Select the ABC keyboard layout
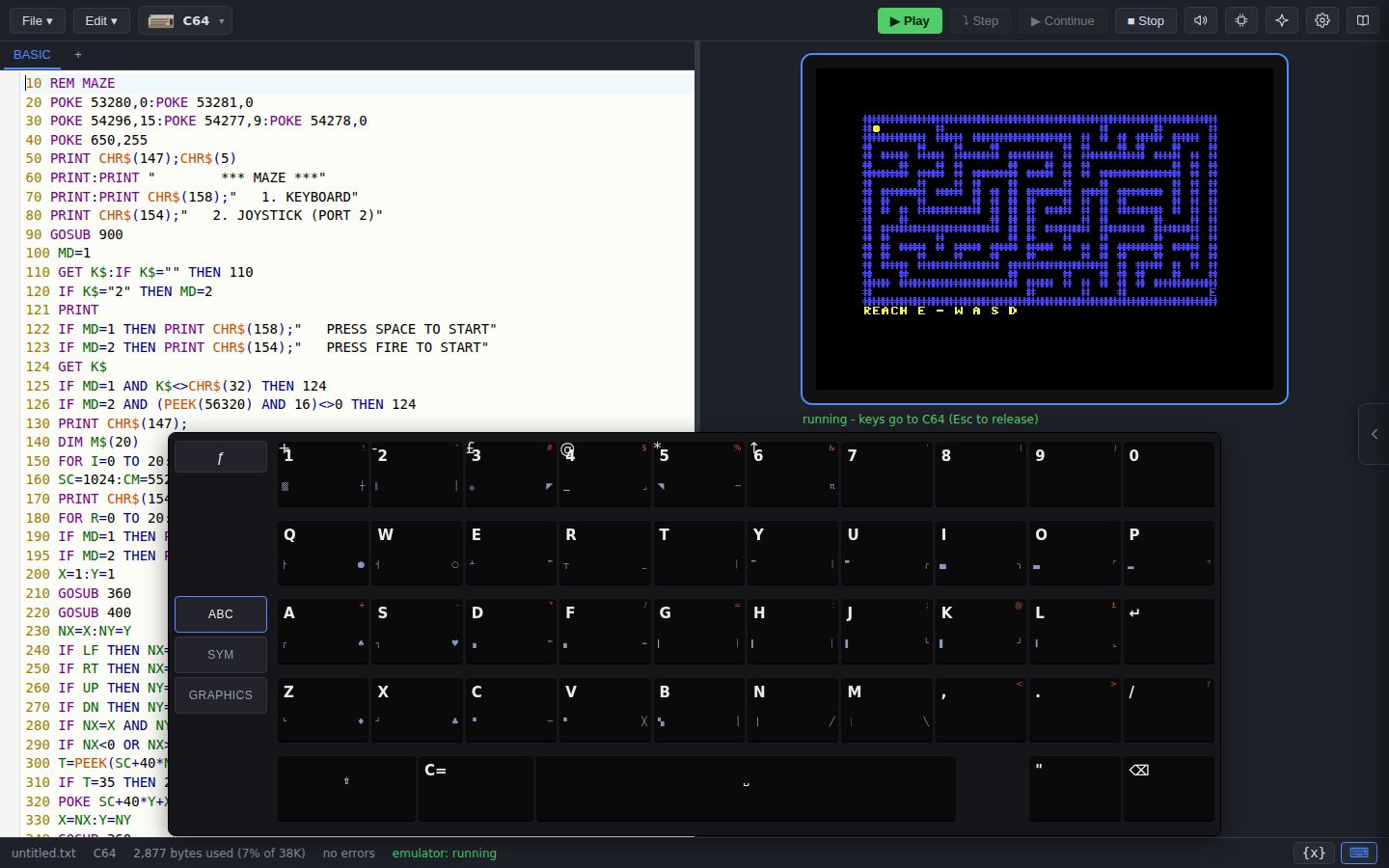This screenshot has height=868, width=1389. tap(221, 614)
